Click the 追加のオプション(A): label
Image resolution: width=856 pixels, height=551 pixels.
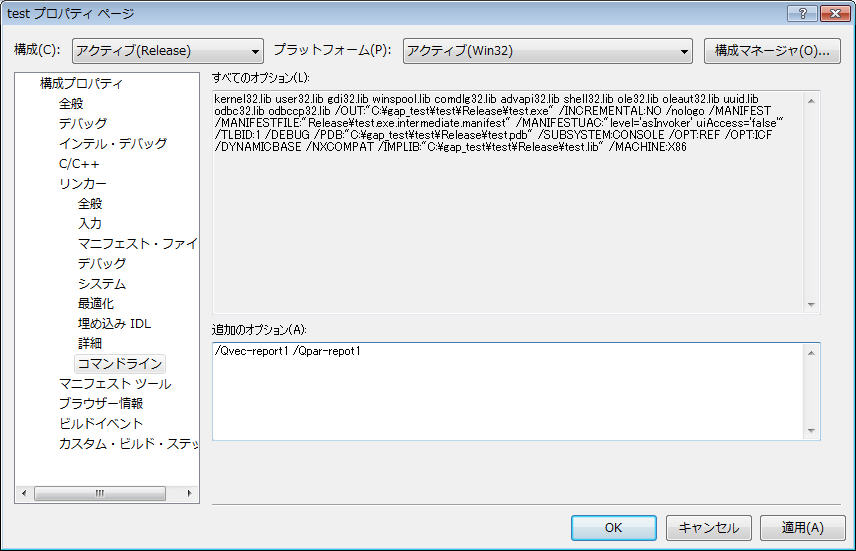[x=259, y=330]
